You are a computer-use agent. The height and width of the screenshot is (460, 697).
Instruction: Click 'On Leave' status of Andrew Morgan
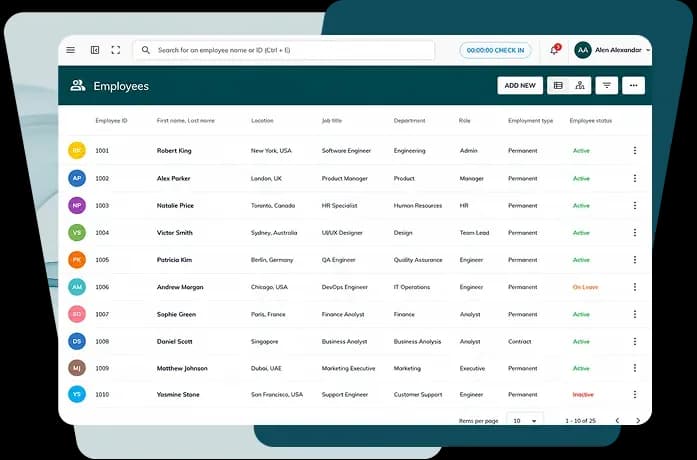(585, 287)
